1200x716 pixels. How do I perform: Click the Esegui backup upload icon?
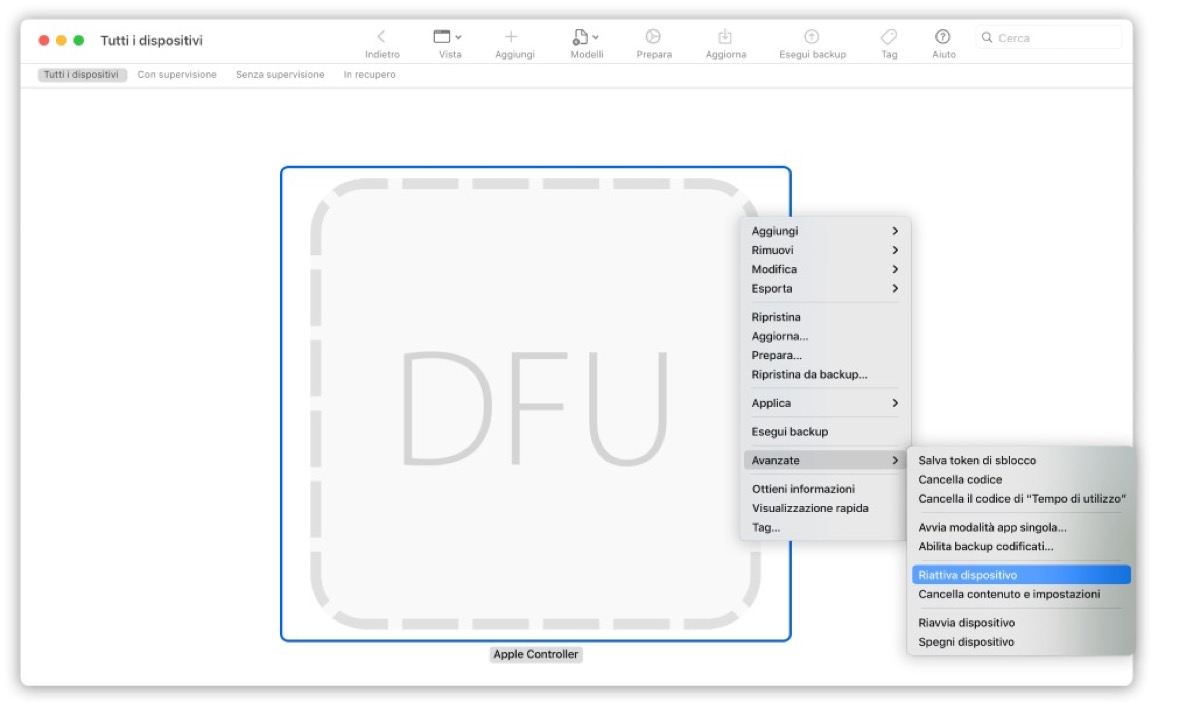812,37
